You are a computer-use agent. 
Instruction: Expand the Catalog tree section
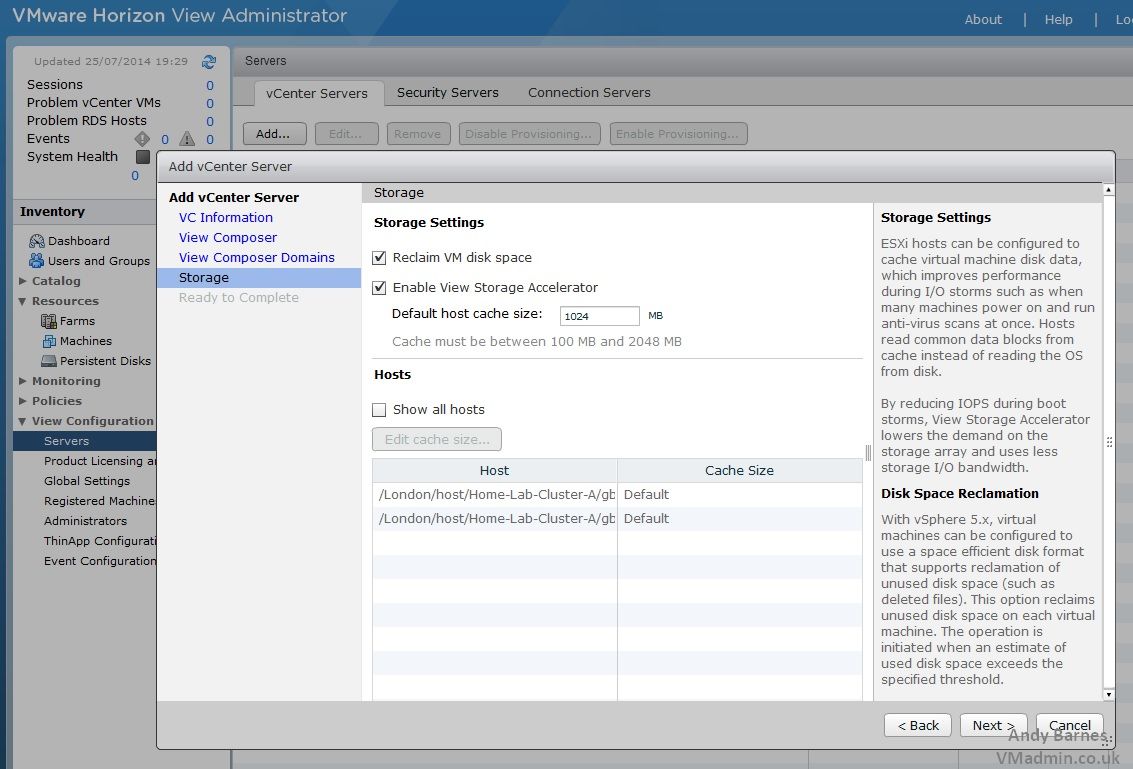pos(22,281)
